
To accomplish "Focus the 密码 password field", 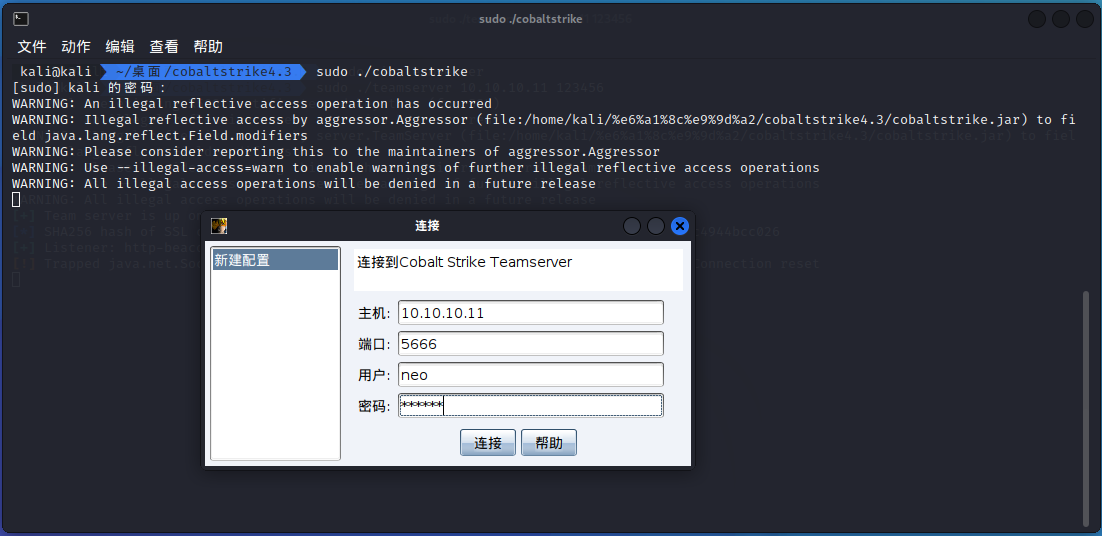I will tap(531, 405).
